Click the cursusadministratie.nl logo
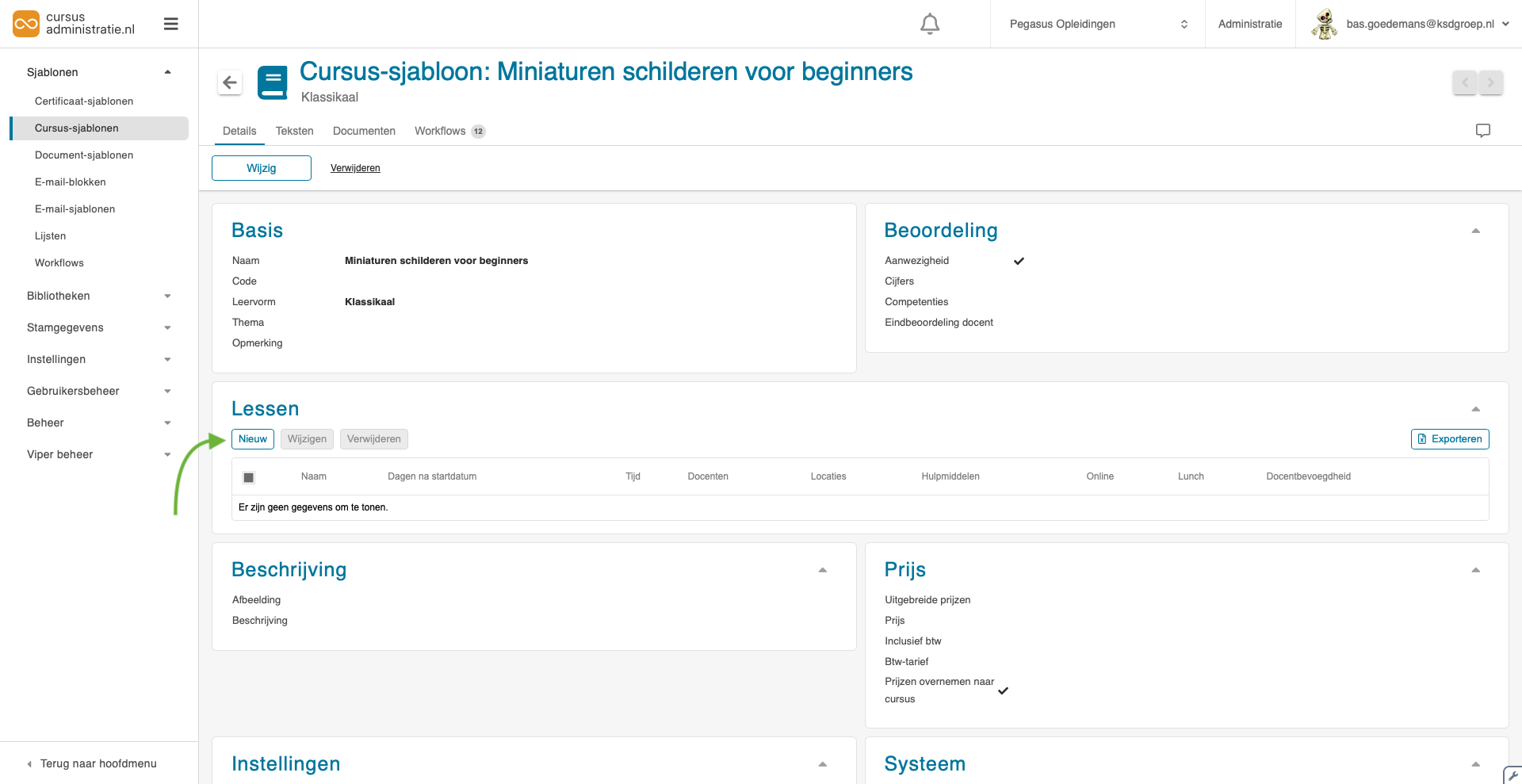The image size is (1522, 784). click(74, 24)
